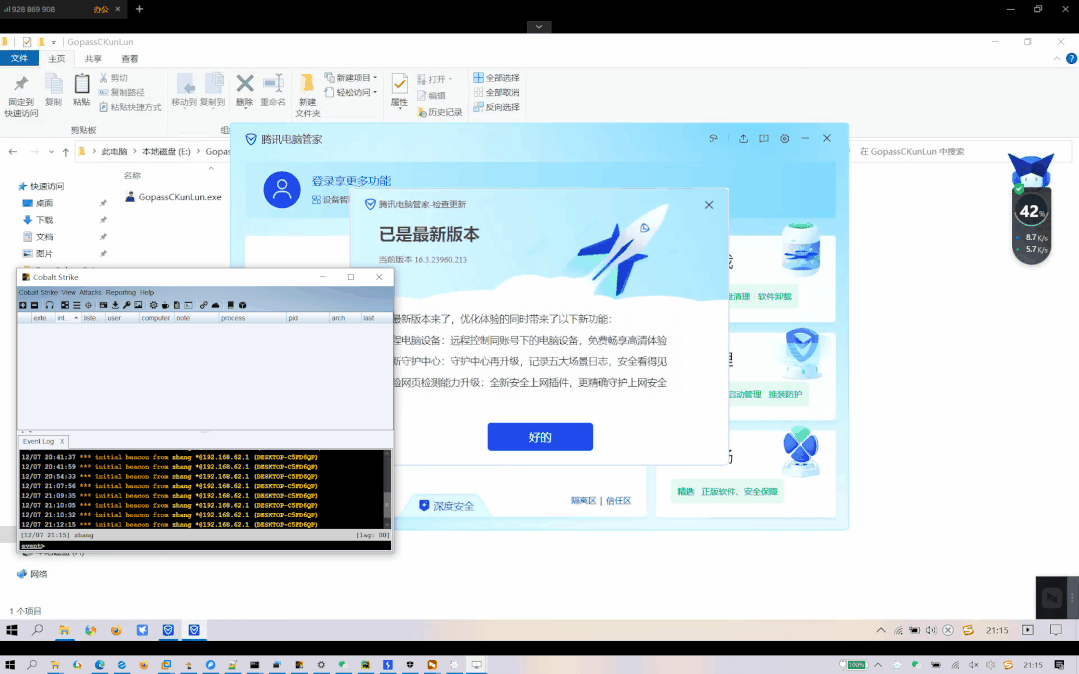
Task: Expand Easy Access (轻松访问) dropdown
Action: [x=375, y=92]
